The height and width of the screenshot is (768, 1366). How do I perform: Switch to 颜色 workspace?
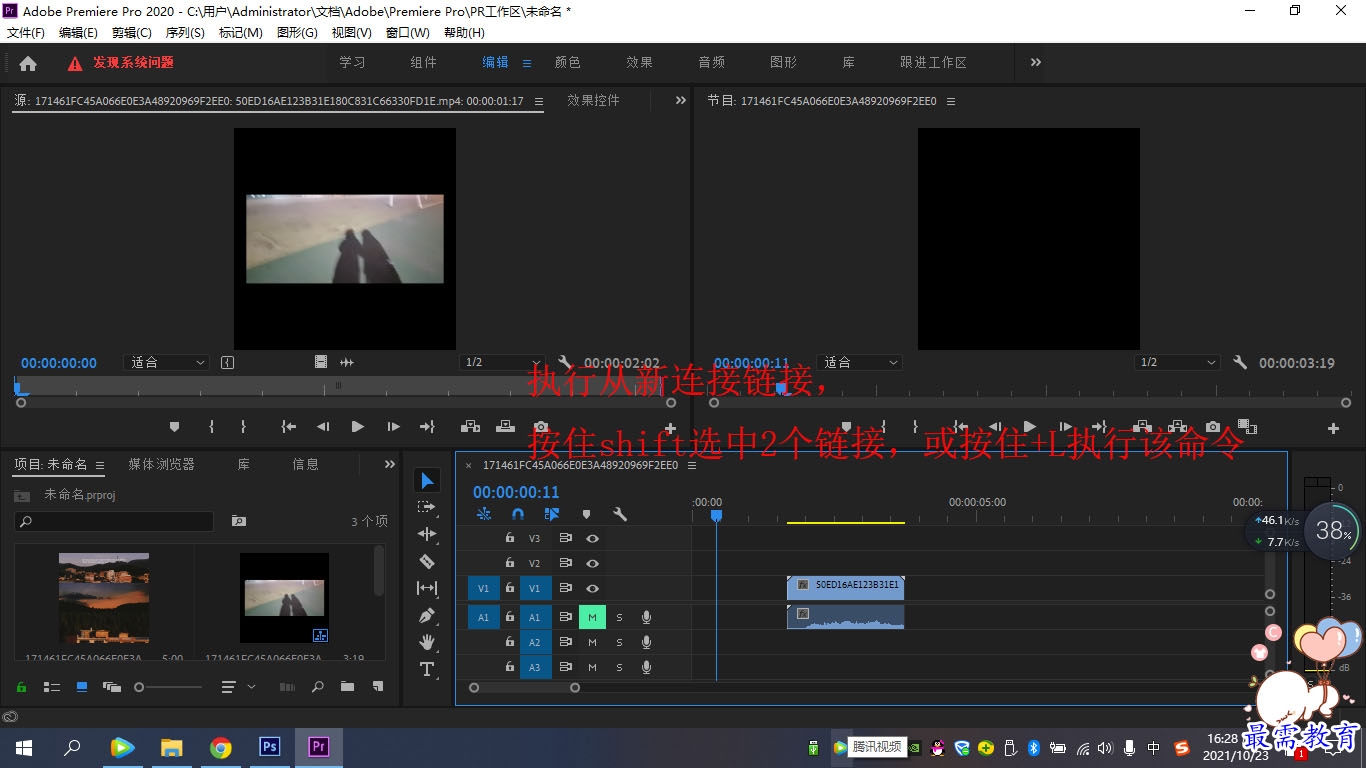568,62
